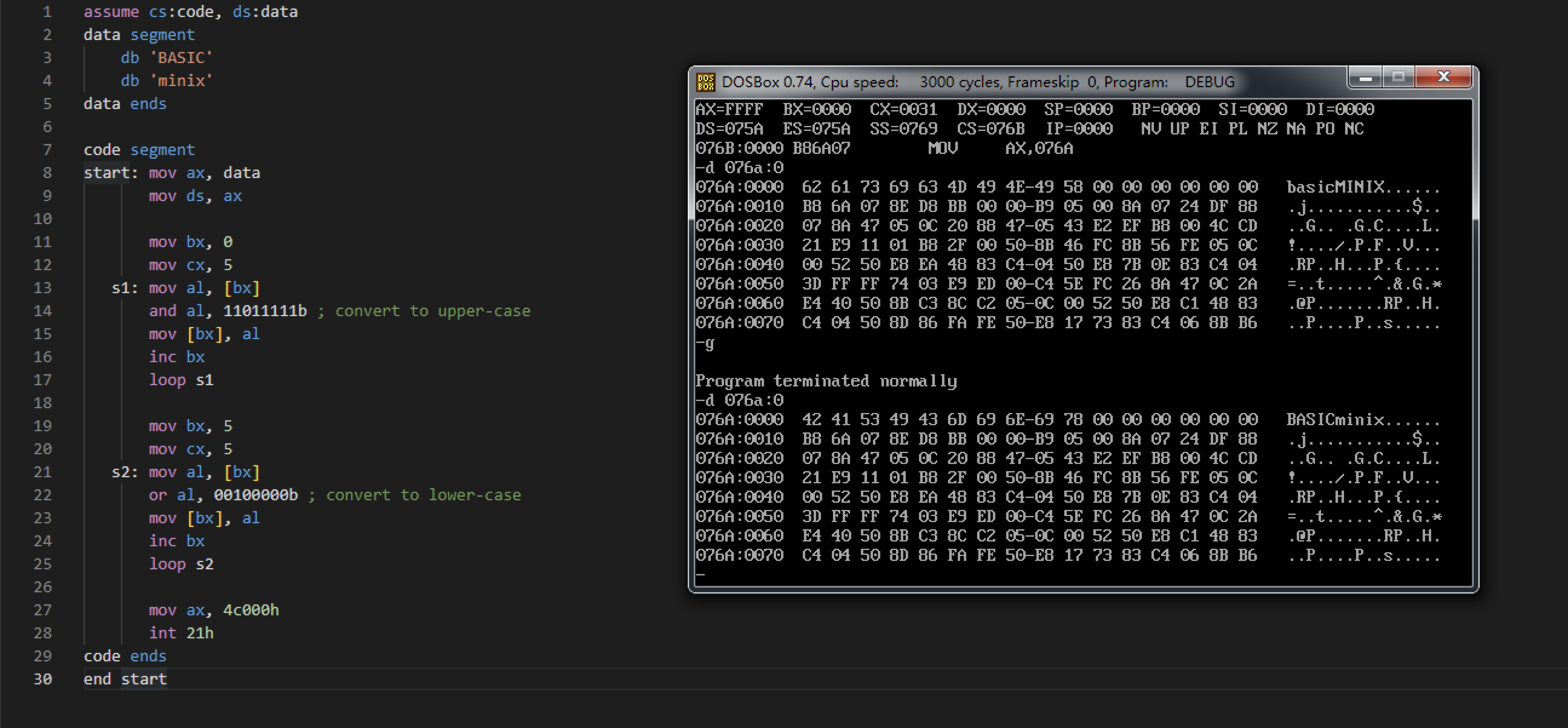This screenshot has width=1568, height=728.
Task: Click 'mov bx, 0' instruction
Action: click(x=191, y=242)
